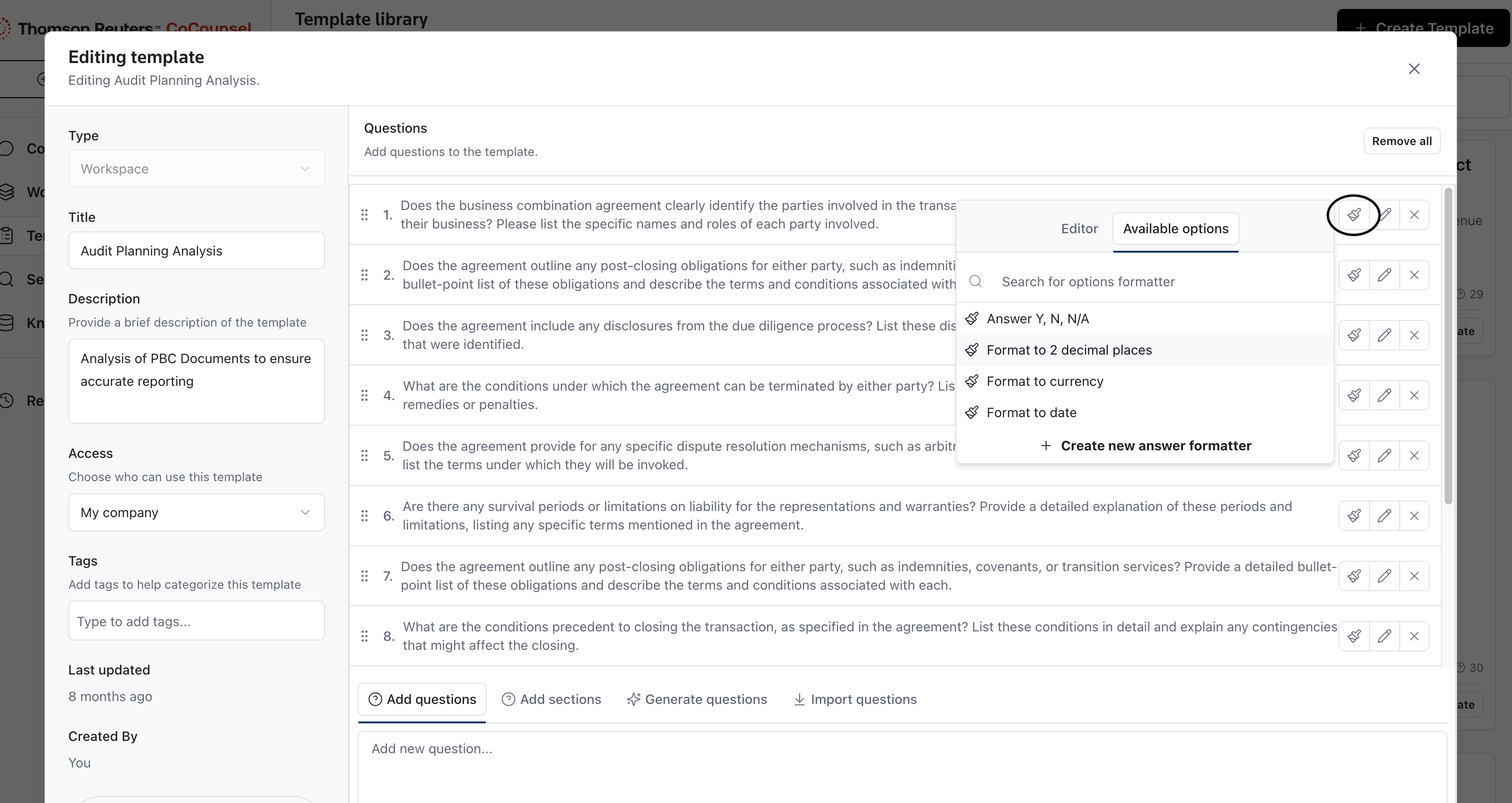
Task: Delete question 6 using the X icon
Action: point(1414,516)
